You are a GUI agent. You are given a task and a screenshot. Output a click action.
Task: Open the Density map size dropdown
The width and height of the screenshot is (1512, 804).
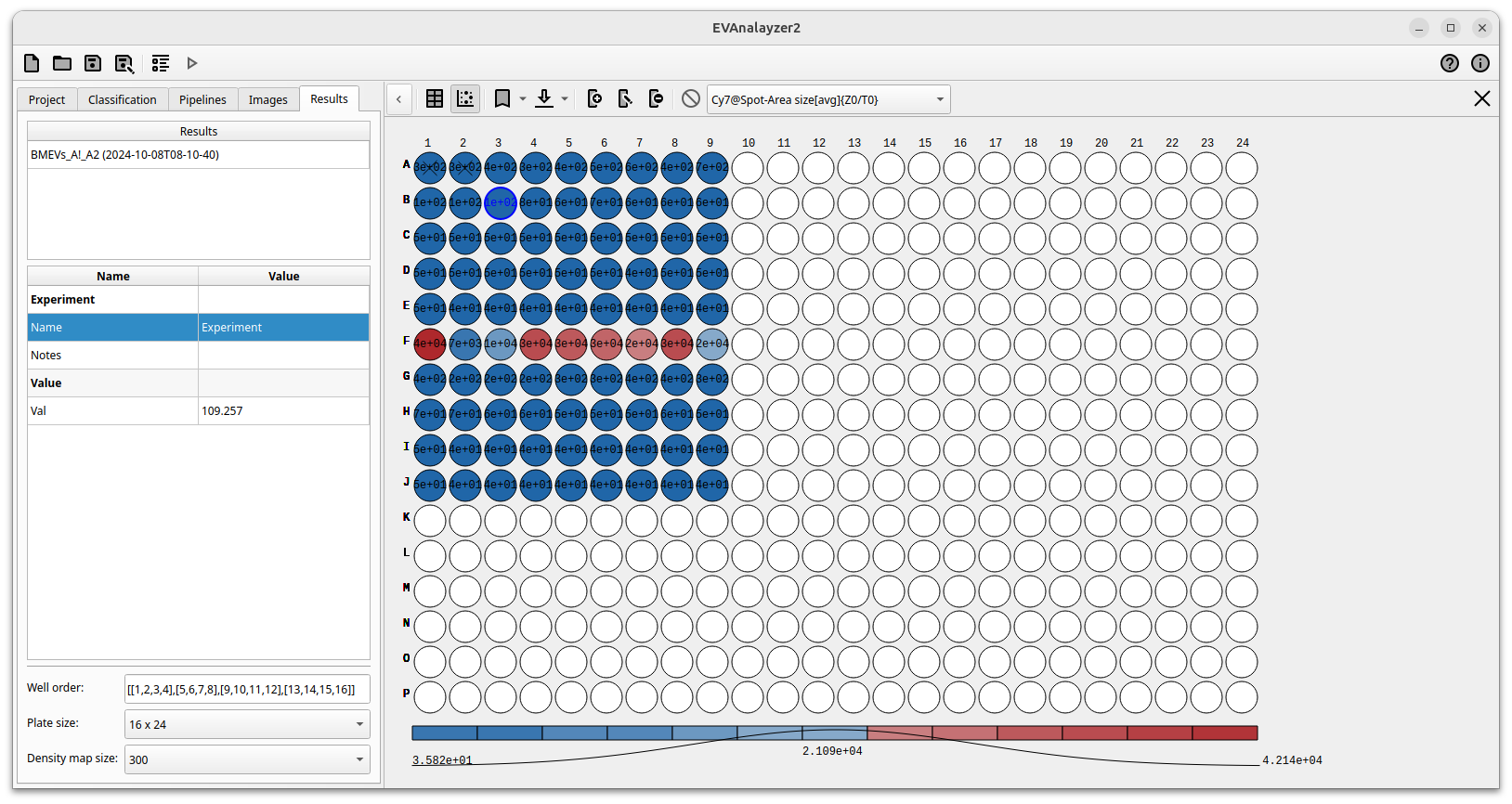pyautogui.click(x=247, y=759)
